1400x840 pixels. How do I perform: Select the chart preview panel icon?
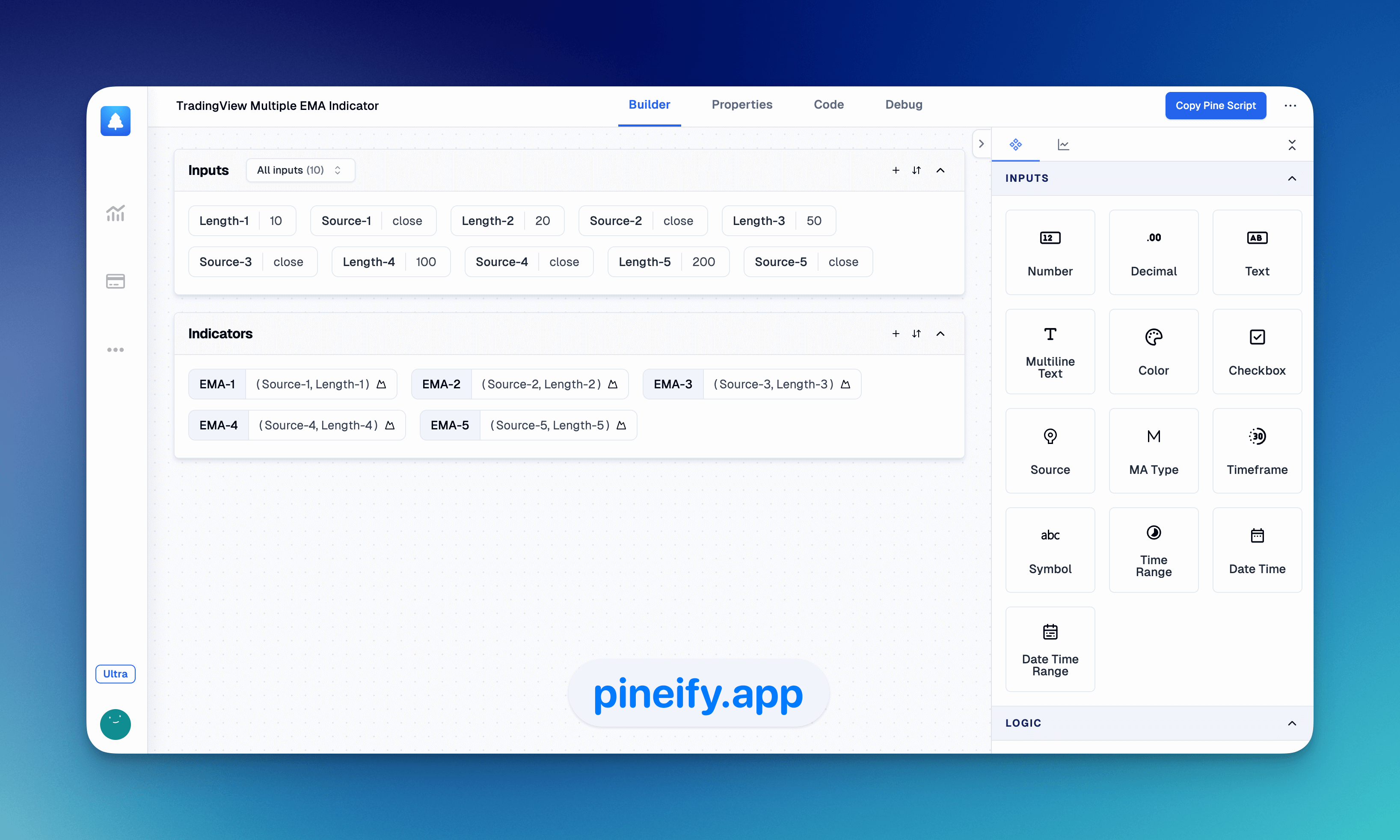tap(1062, 144)
